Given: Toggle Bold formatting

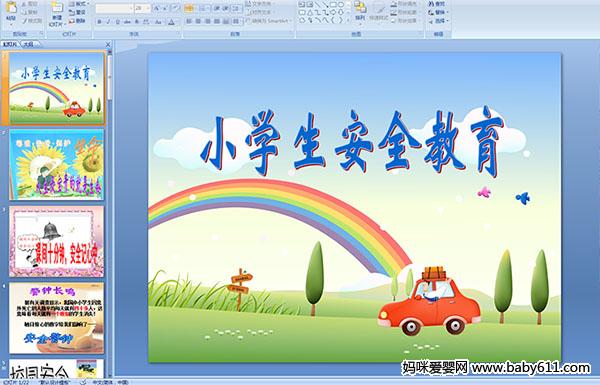Looking at the screenshot, I should pos(99,22).
